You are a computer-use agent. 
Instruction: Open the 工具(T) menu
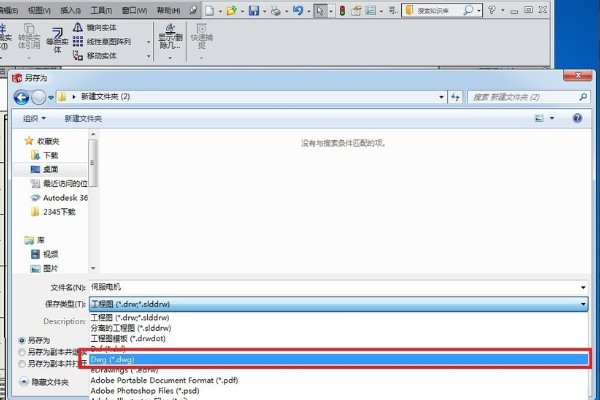(101, 10)
